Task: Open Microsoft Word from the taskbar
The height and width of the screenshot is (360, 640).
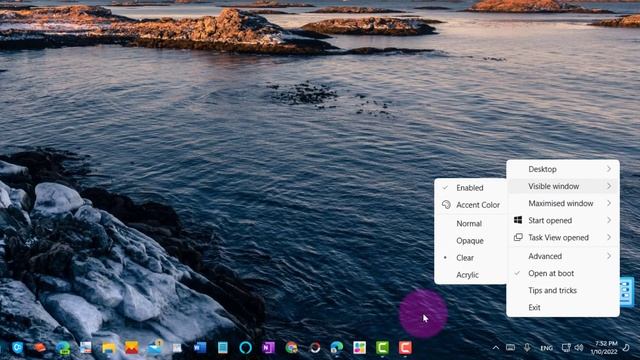Action: point(200,348)
